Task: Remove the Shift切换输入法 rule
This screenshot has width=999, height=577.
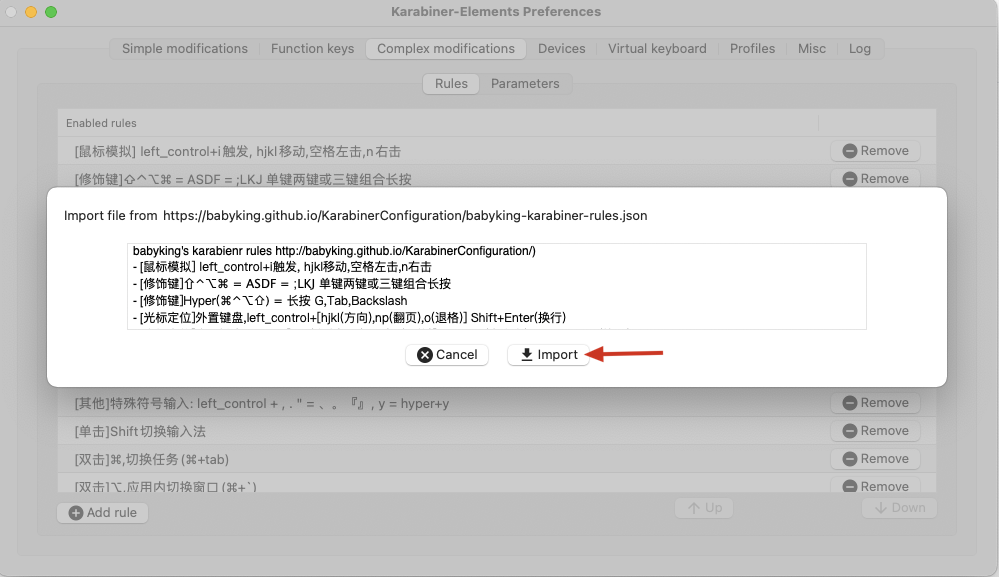Action: (x=875, y=431)
